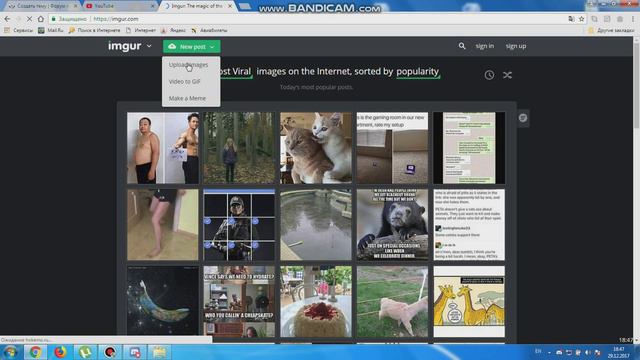Open Chrome from the taskbar

click(35, 352)
